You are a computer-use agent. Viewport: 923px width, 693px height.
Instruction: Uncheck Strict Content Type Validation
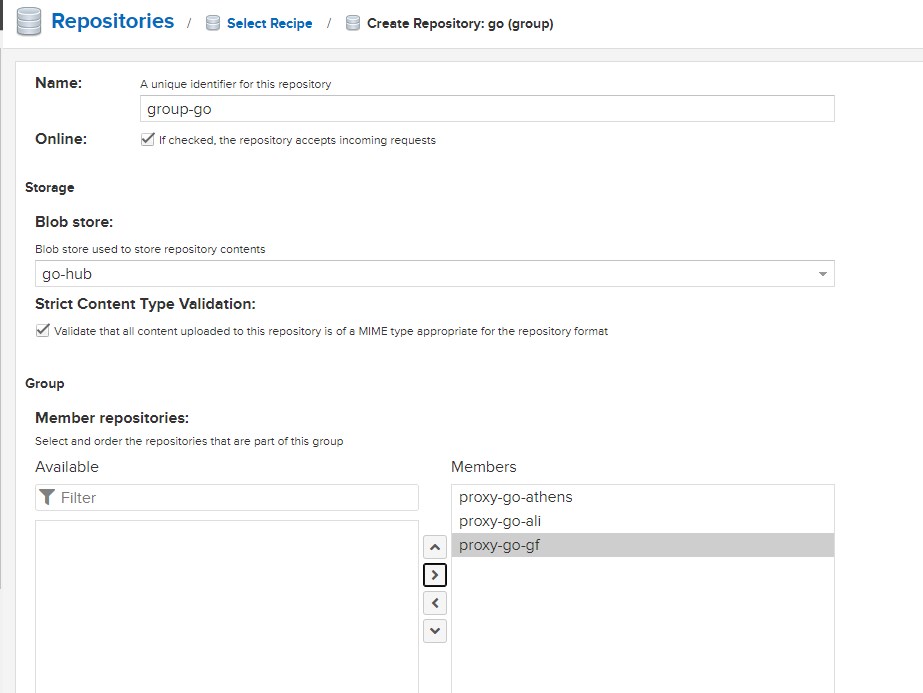tap(43, 331)
